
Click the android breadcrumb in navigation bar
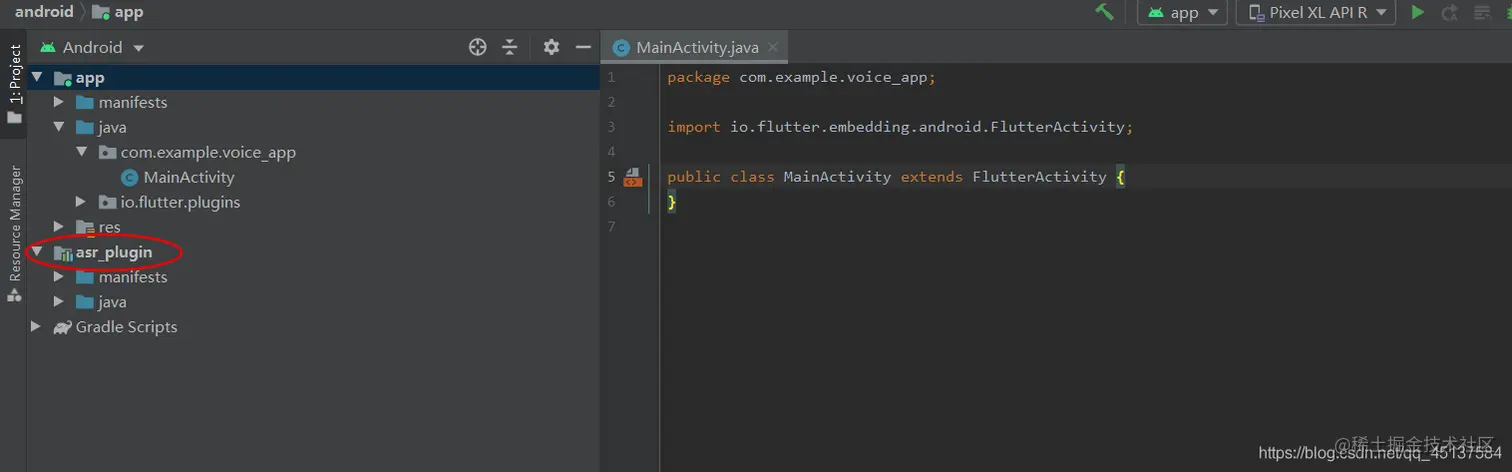[44, 12]
